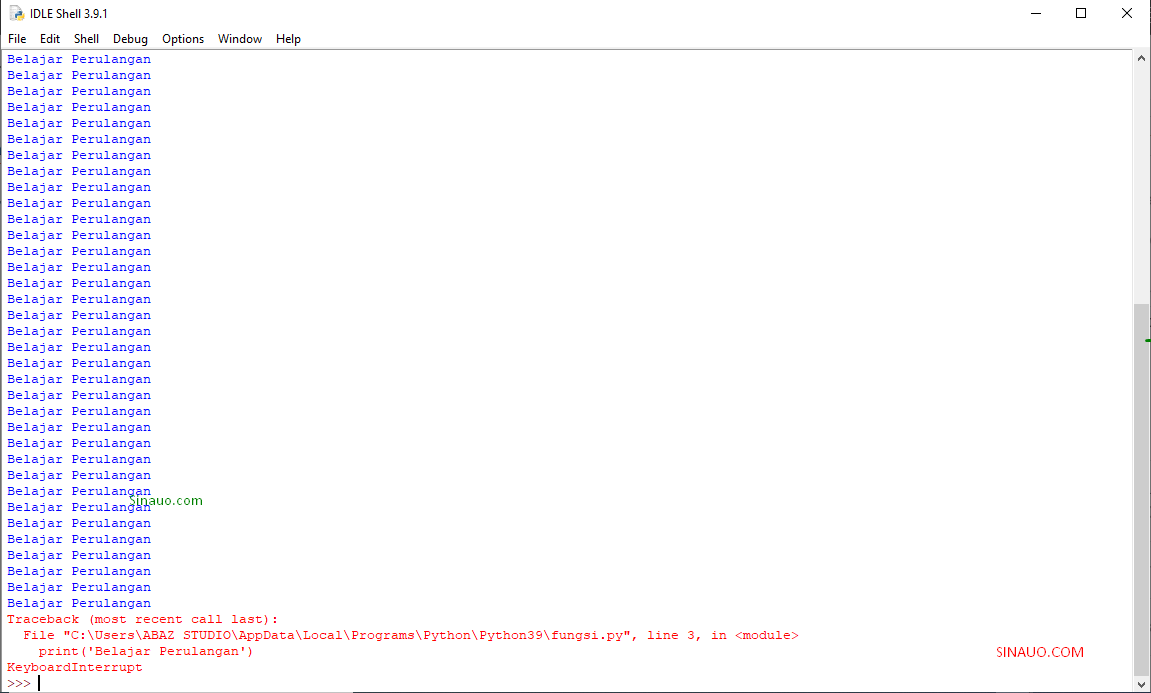
Task: Click the scrollbar down arrow
Action: click(x=1141, y=683)
